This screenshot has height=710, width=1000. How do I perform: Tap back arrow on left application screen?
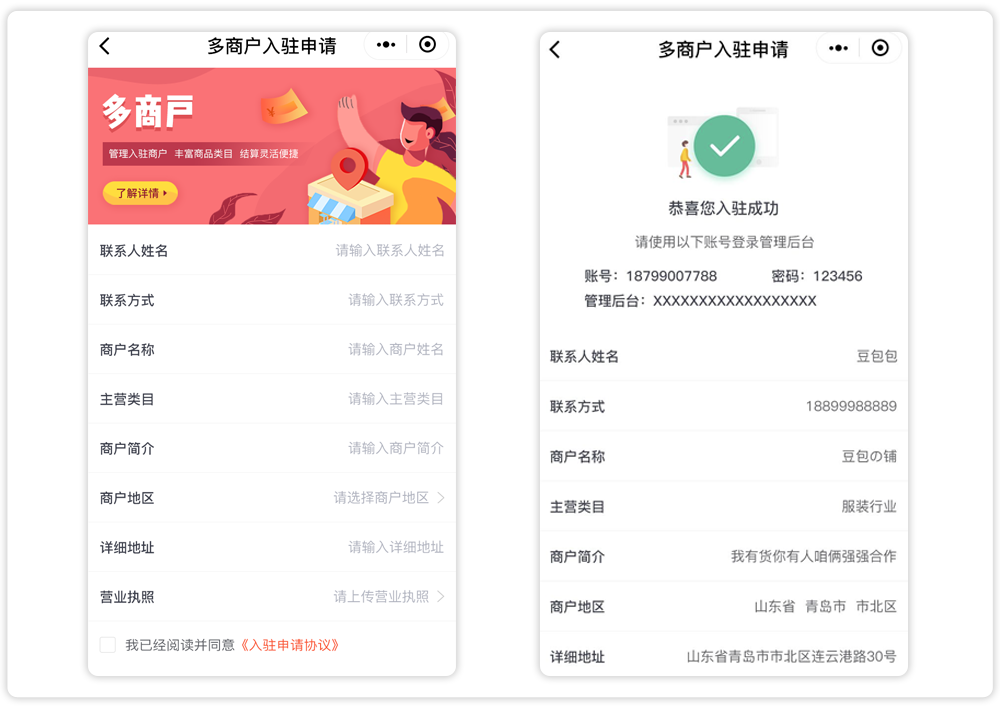(x=105, y=46)
